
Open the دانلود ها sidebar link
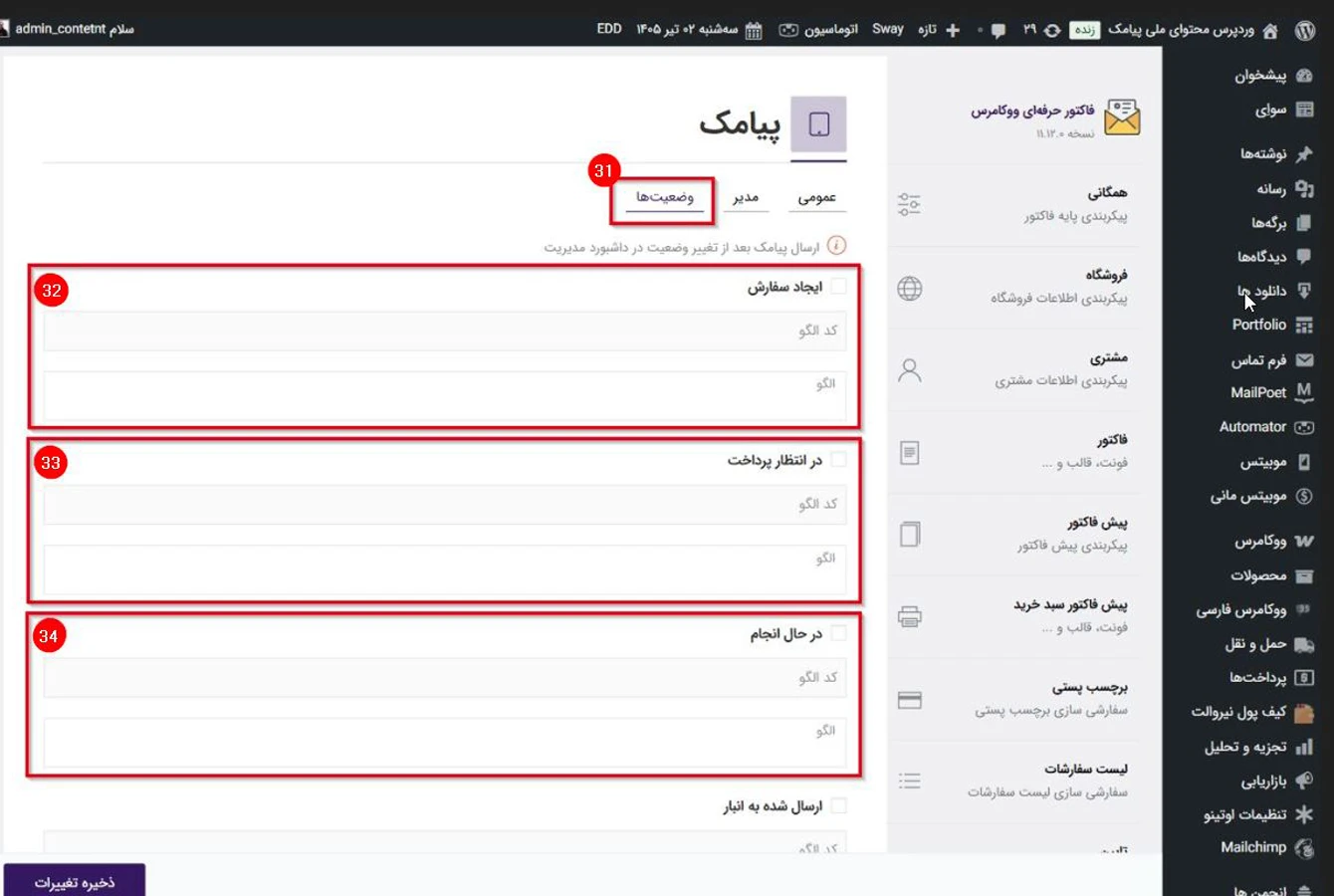[x=1261, y=291]
